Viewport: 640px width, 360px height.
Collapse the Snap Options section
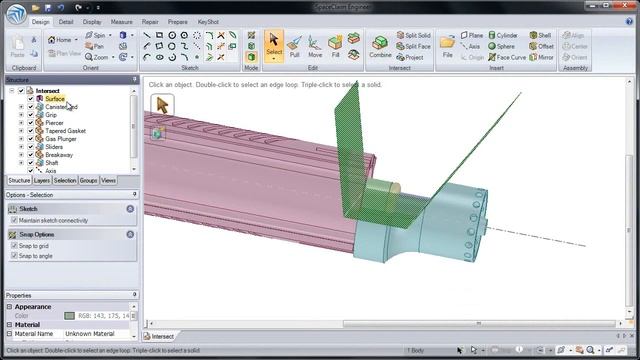pyautogui.click(x=130, y=235)
